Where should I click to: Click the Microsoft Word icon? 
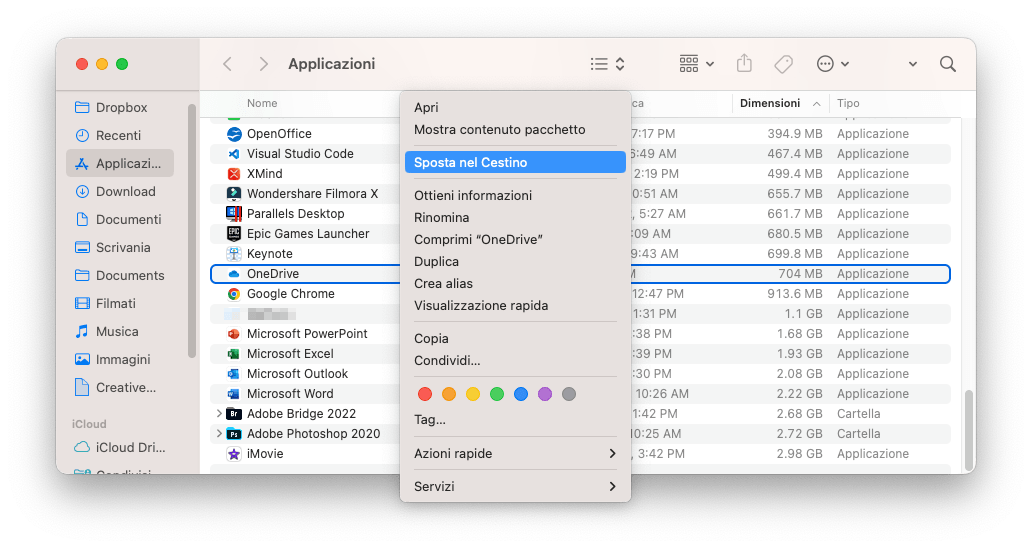234,394
